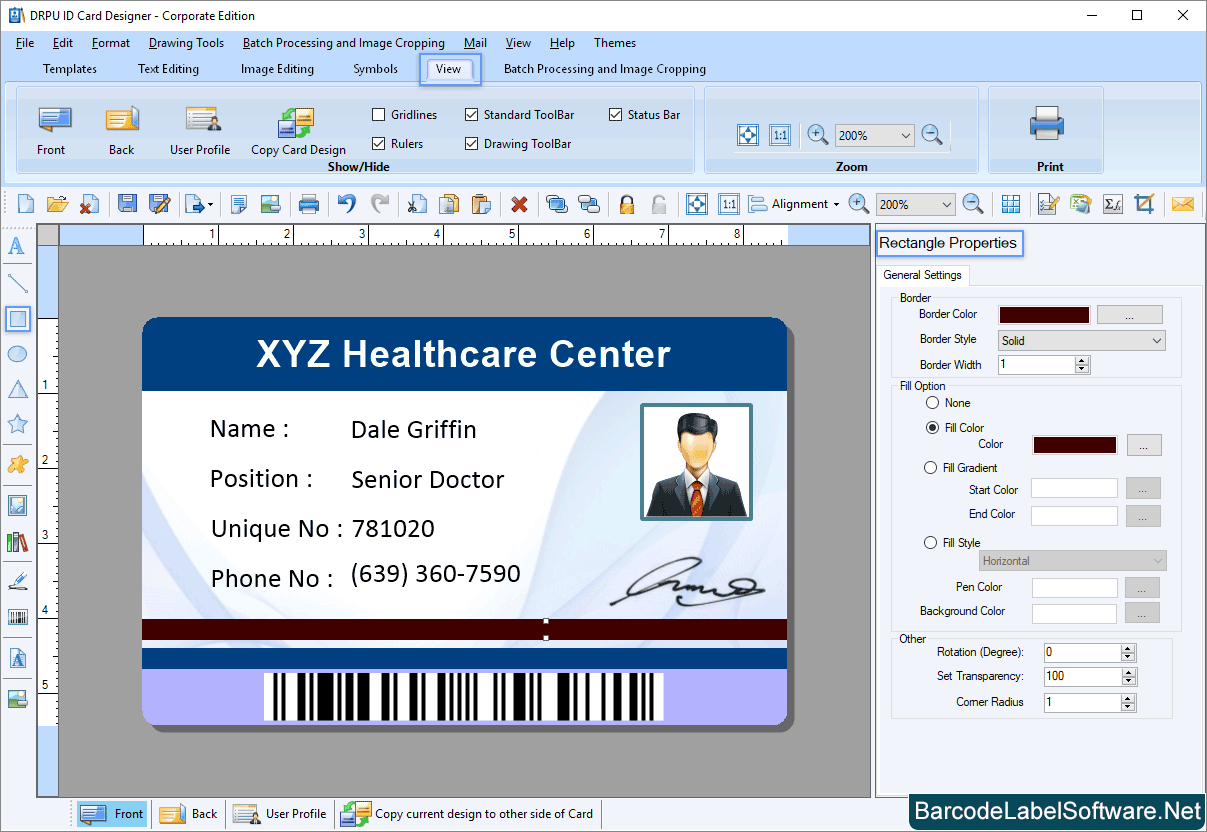The image size is (1207, 832).
Task: Enable the Gridlines checkbox
Action: pyautogui.click(x=377, y=114)
